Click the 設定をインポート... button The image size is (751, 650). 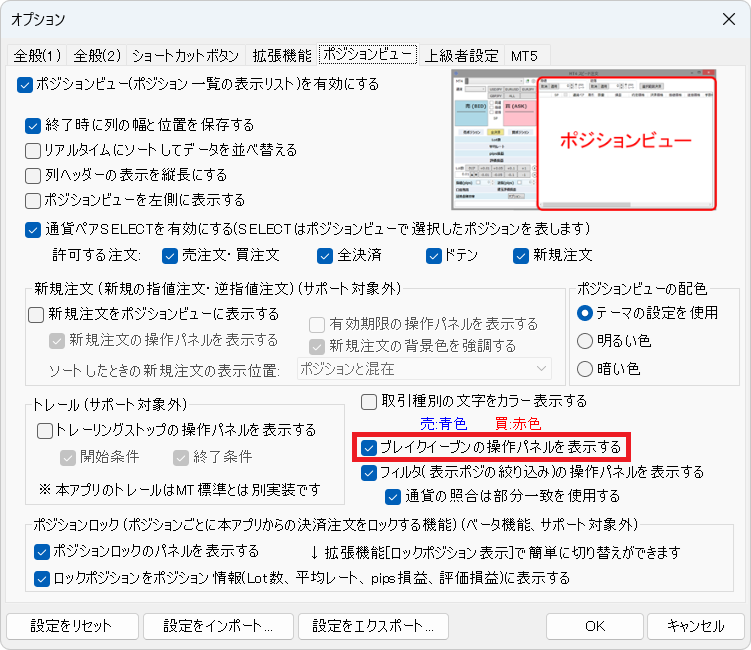[218, 627]
